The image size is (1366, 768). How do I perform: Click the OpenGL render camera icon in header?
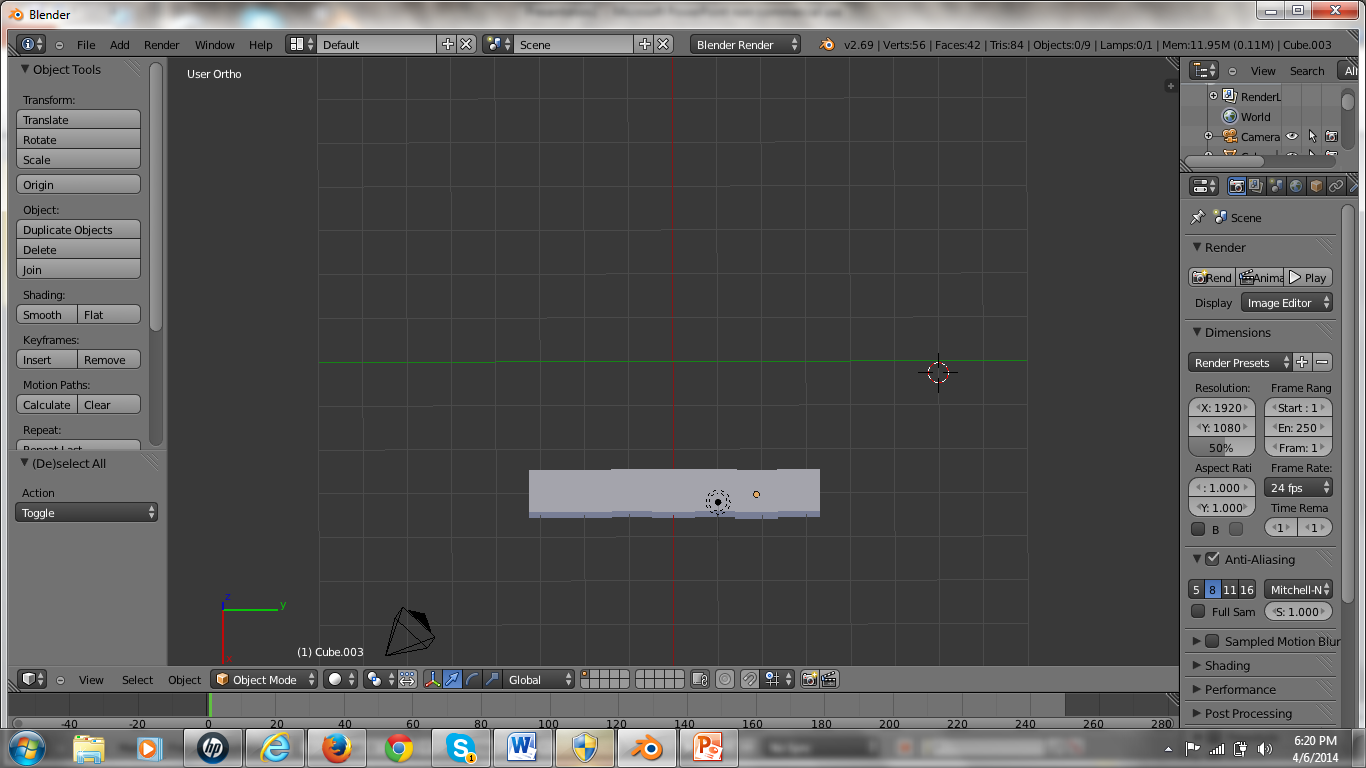(x=808, y=679)
